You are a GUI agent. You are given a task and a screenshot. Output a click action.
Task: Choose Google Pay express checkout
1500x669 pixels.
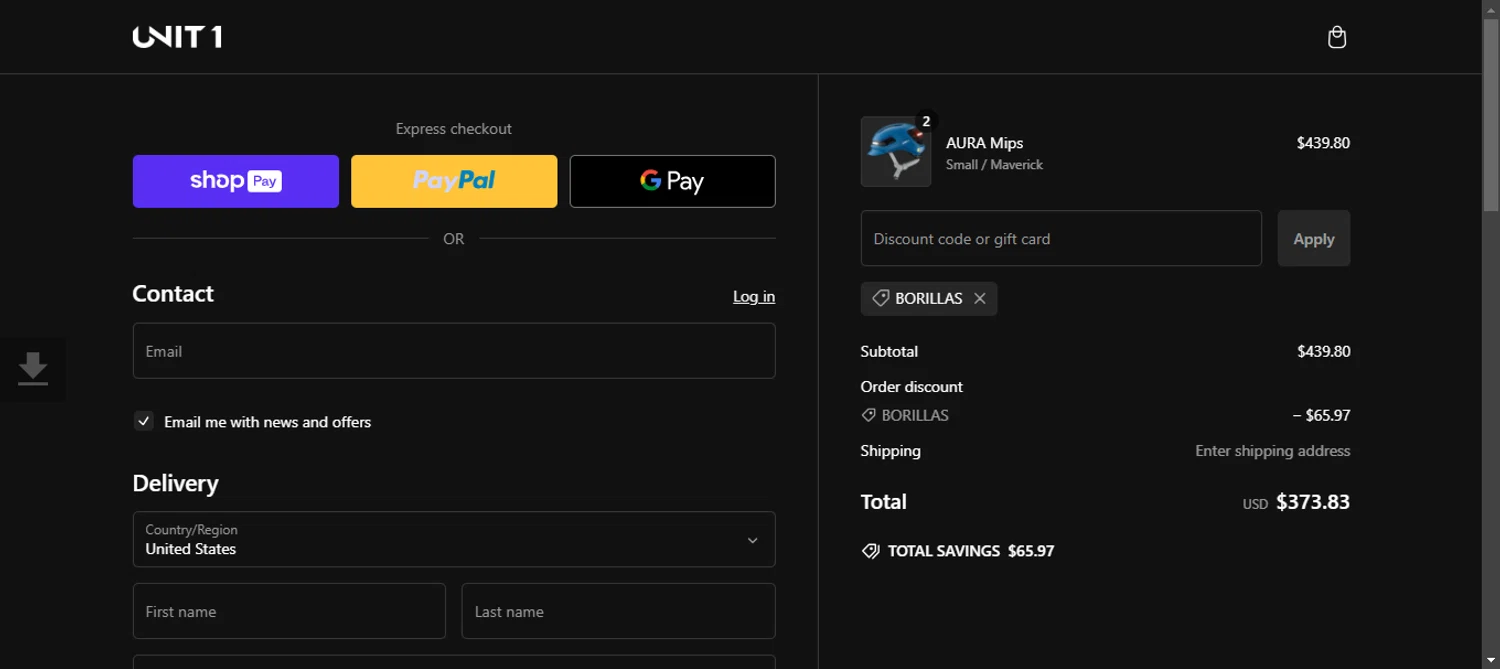pos(672,181)
